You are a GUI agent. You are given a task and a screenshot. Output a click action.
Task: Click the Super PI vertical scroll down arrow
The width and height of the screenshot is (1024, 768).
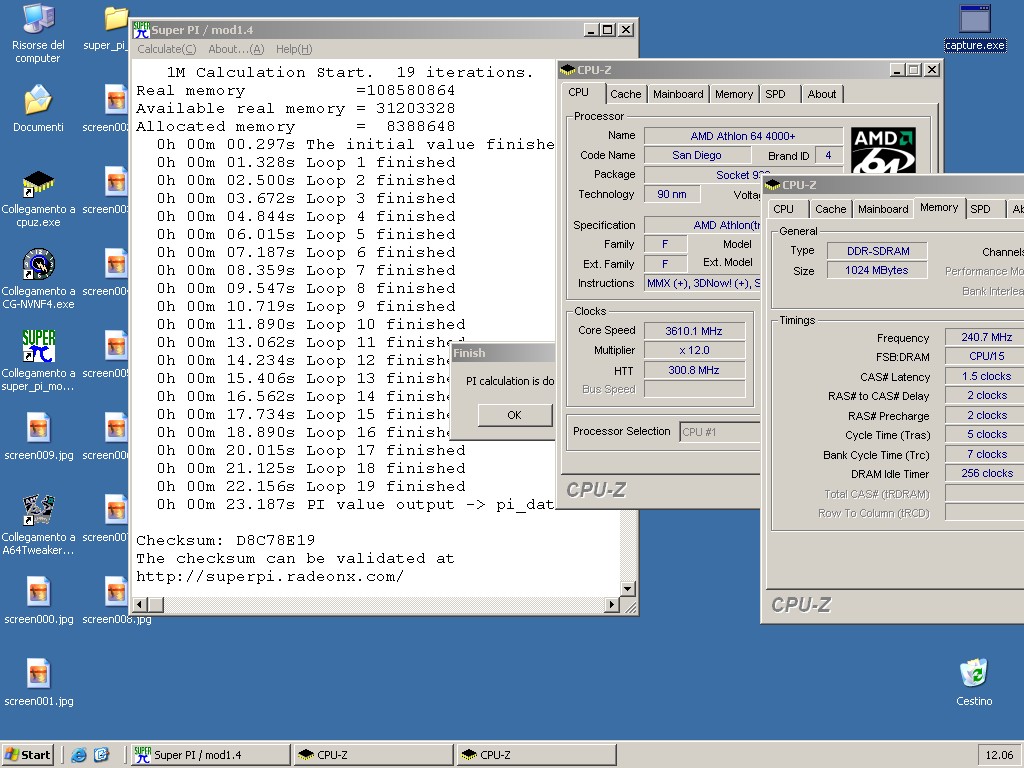628,588
